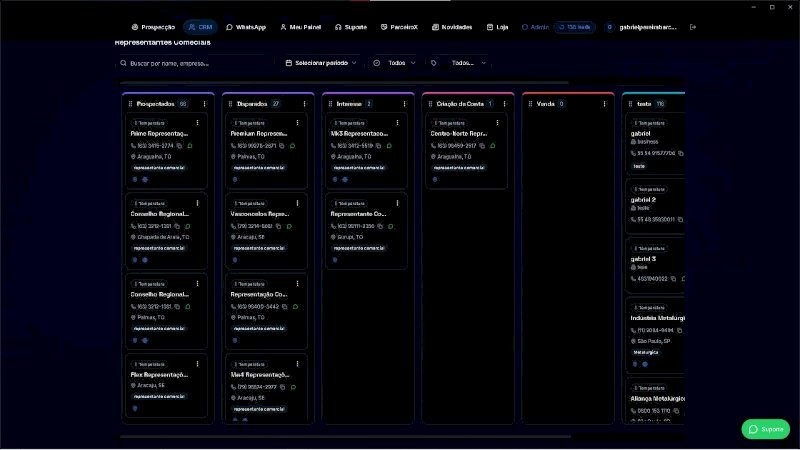The width and height of the screenshot is (800, 450).
Task: Click the Disparados column drag handle
Action: click(230, 104)
